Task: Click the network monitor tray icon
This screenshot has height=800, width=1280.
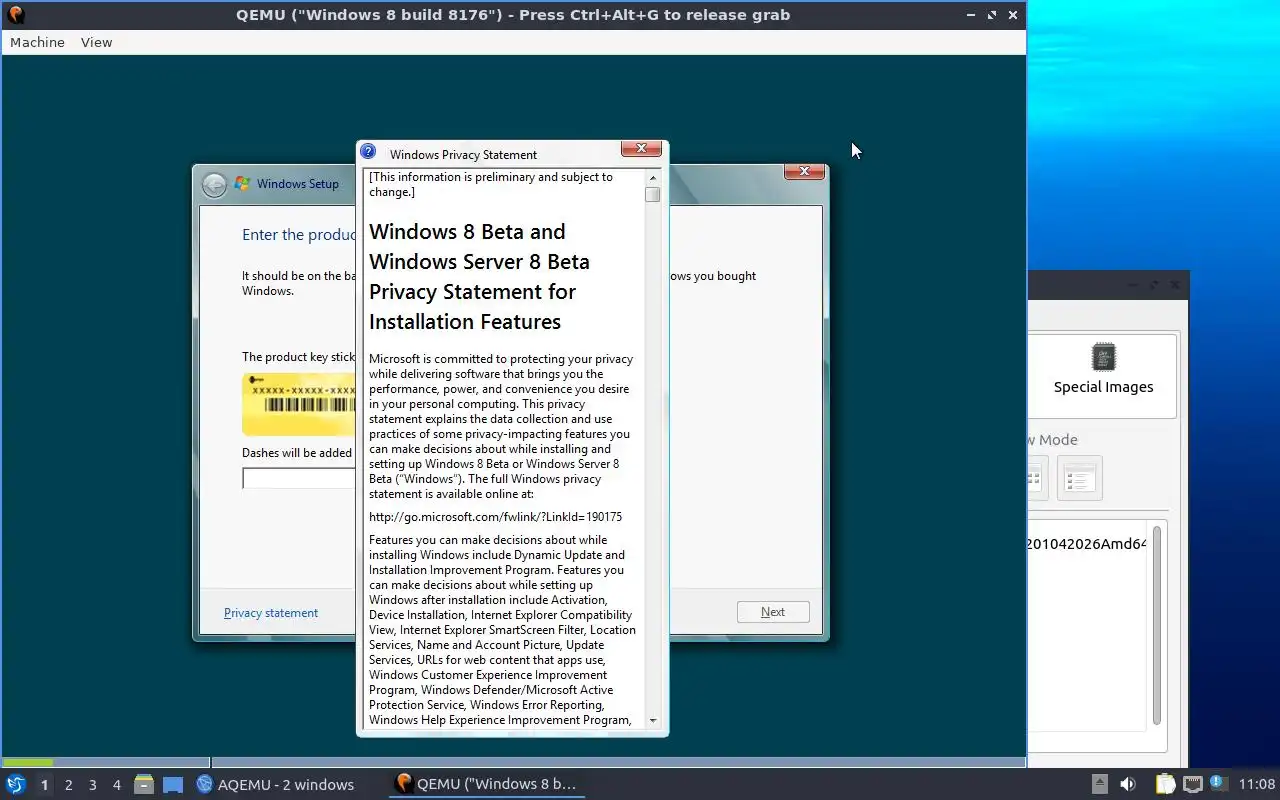Action: tap(1192, 784)
